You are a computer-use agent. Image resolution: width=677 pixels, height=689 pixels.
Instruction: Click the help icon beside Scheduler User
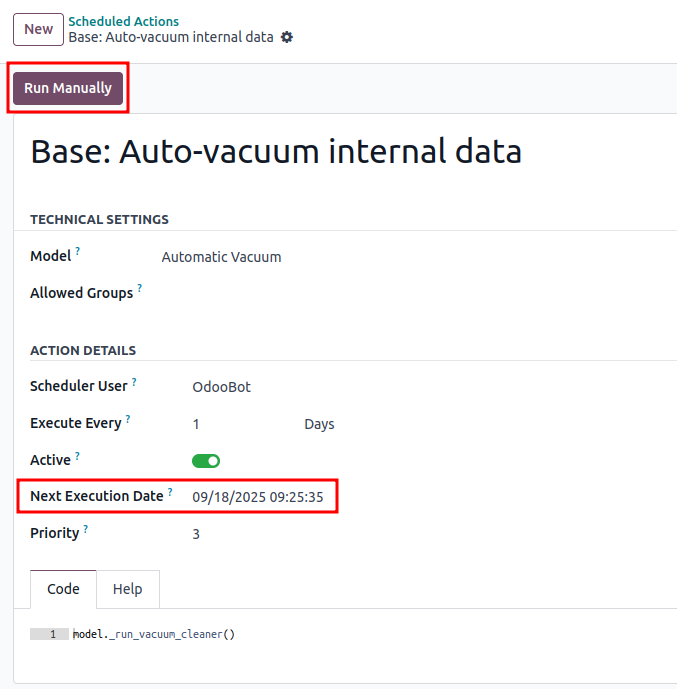coord(134,382)
